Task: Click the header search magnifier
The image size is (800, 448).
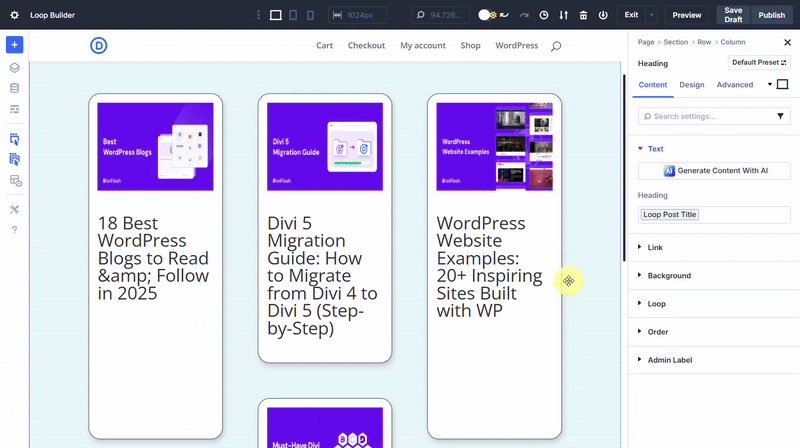Action: (x=556, y=46)
